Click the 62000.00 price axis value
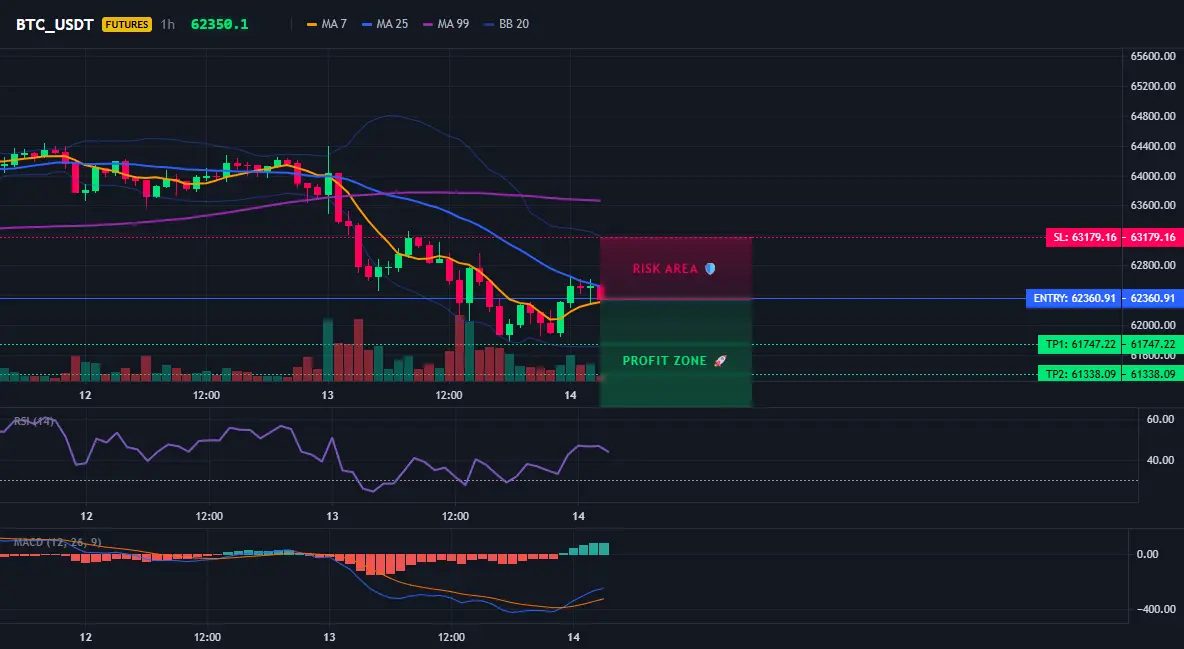Image resolution: width=1184 pixels, height=649 pixels. tap(1153, 326)
